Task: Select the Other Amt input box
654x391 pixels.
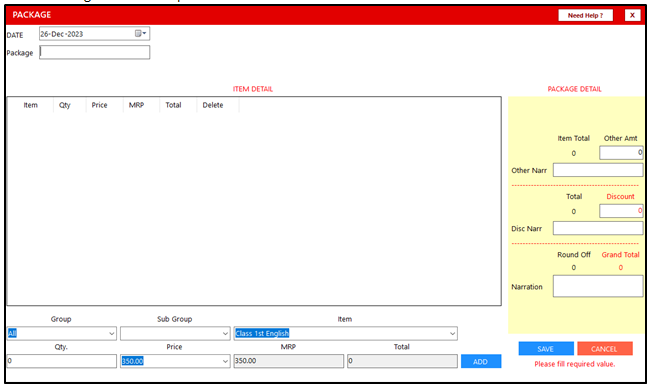Action: [x=621, y=153]
